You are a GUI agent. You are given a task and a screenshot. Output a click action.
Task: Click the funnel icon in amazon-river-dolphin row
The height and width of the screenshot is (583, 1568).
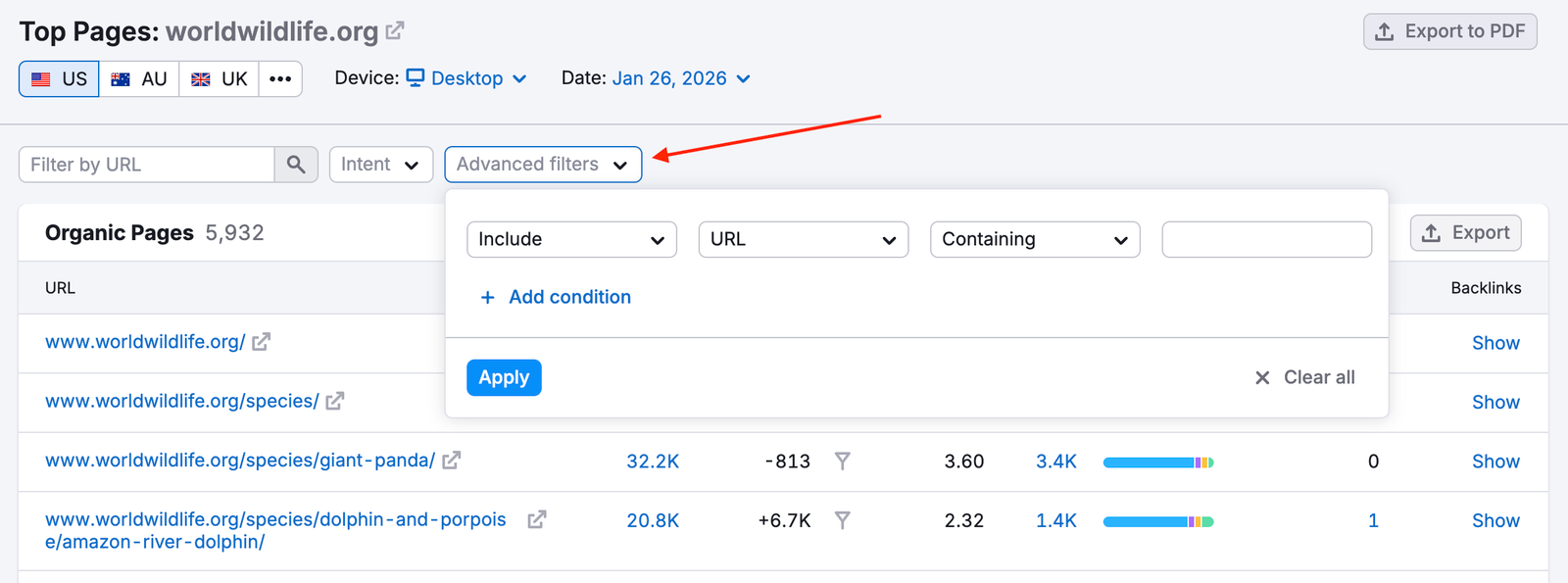(842, 520)
